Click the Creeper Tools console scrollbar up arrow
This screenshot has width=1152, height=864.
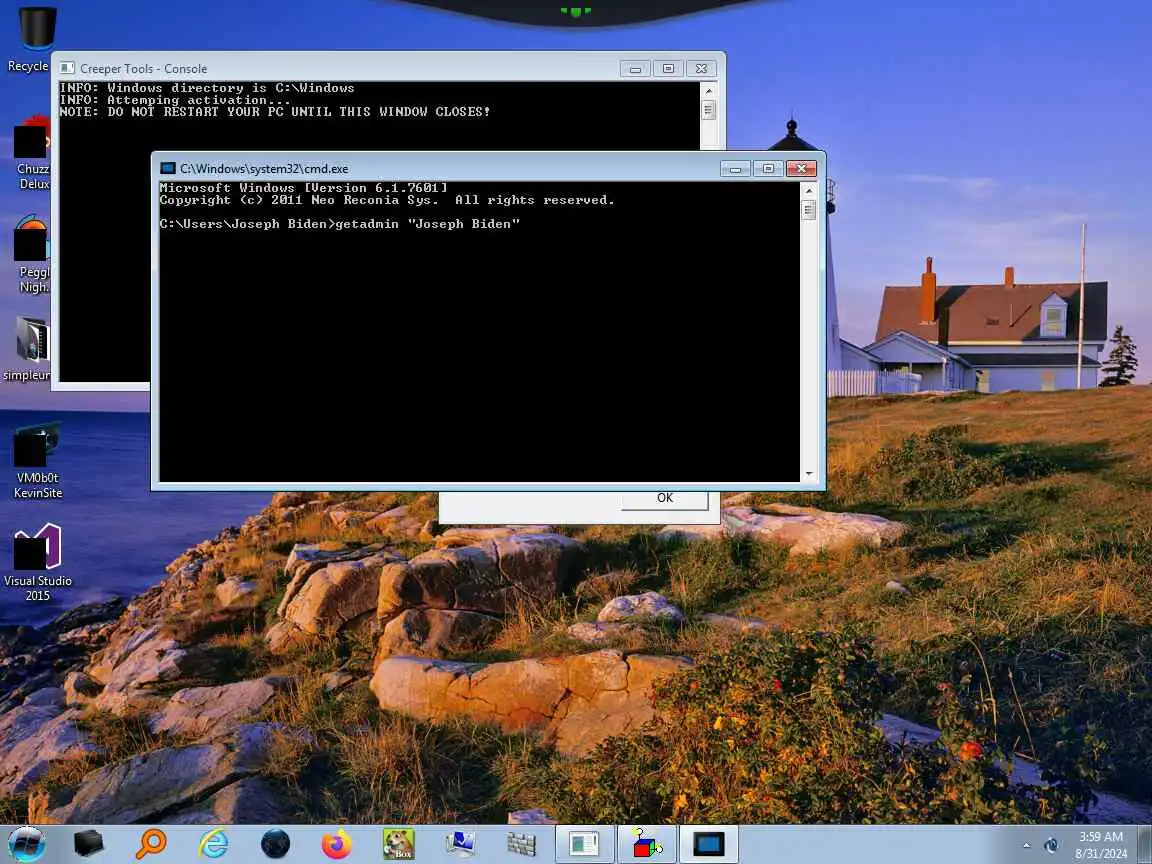point(709,90)
